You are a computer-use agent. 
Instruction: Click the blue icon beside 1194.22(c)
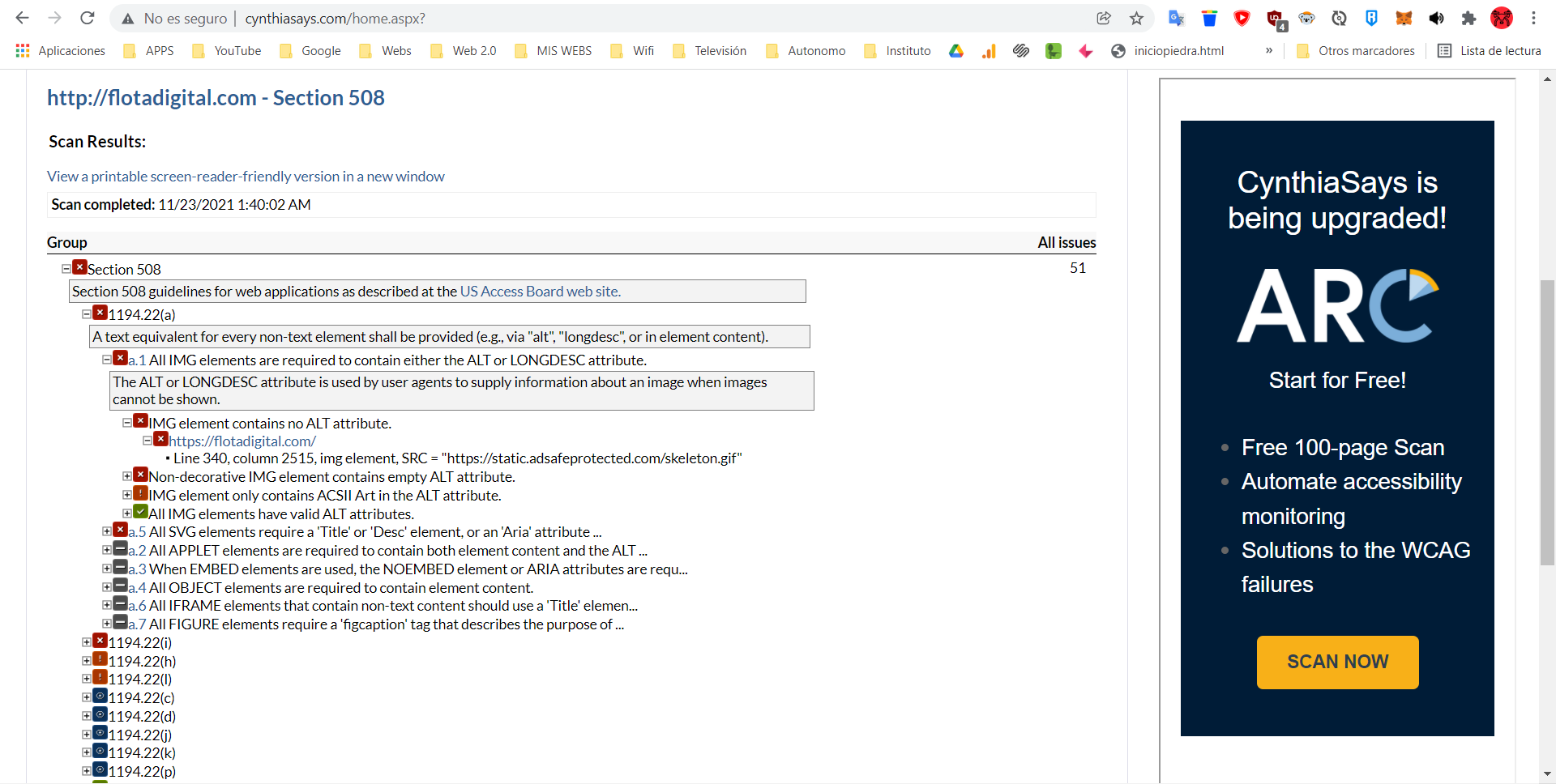[x=100, y=696]
